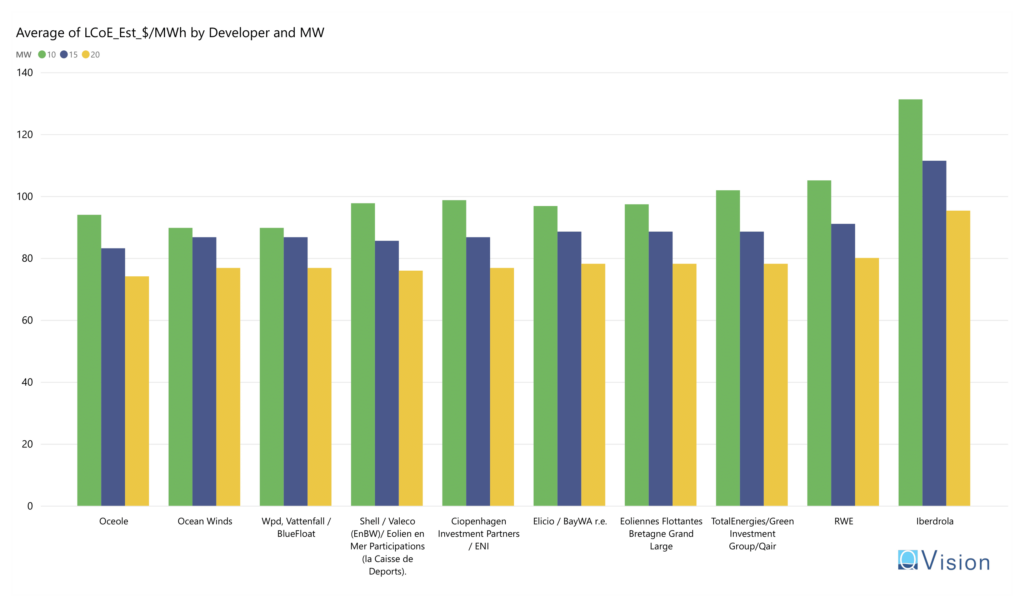Viewport: 1024px width, 607px height.
Task: Pick the Wpd, Vattenfall / BlueFloat yellow bar
Action: pyautogui.click(x=319, y=387)
